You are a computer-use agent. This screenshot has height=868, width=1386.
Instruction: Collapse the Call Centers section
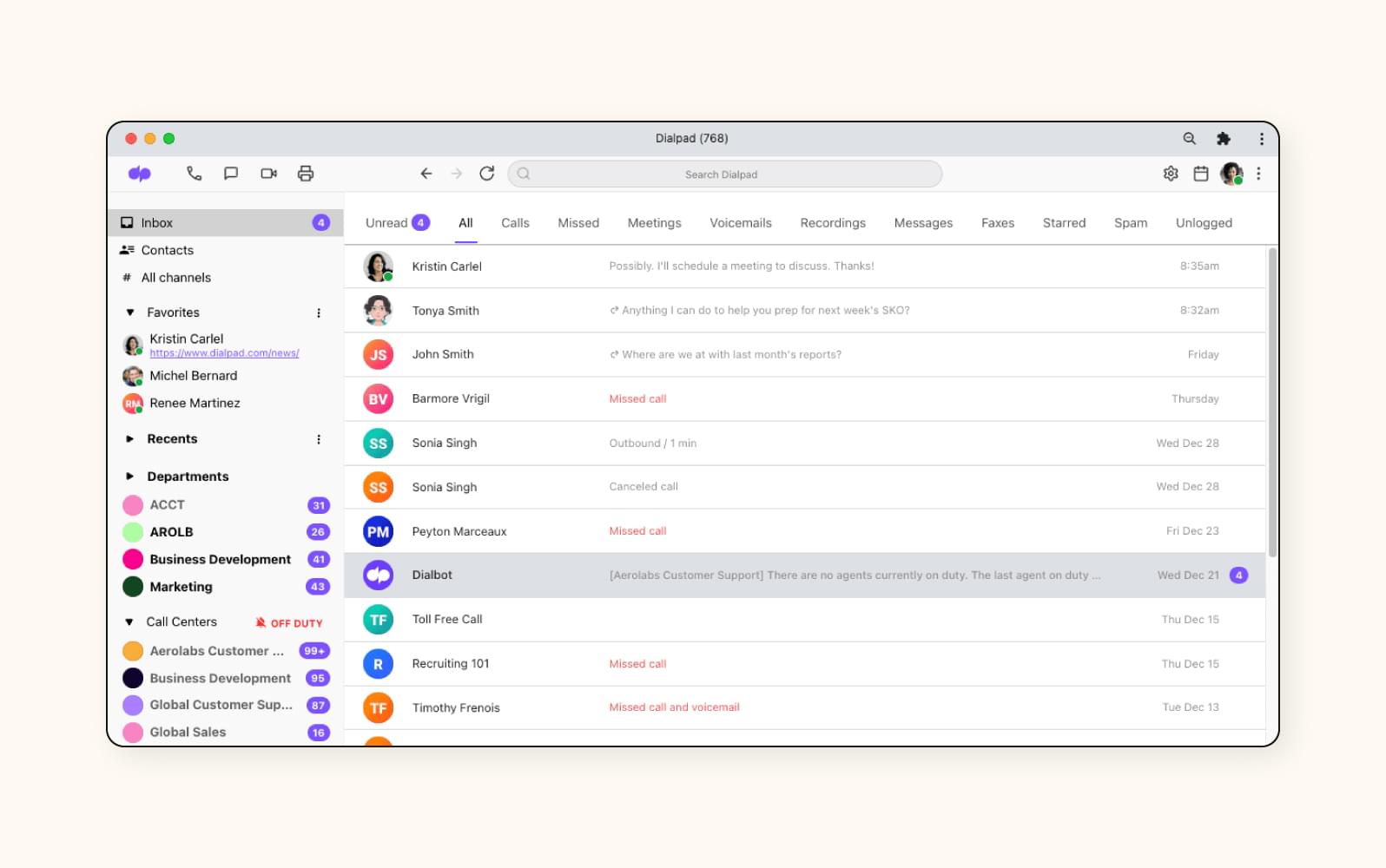tap(130, 622)
